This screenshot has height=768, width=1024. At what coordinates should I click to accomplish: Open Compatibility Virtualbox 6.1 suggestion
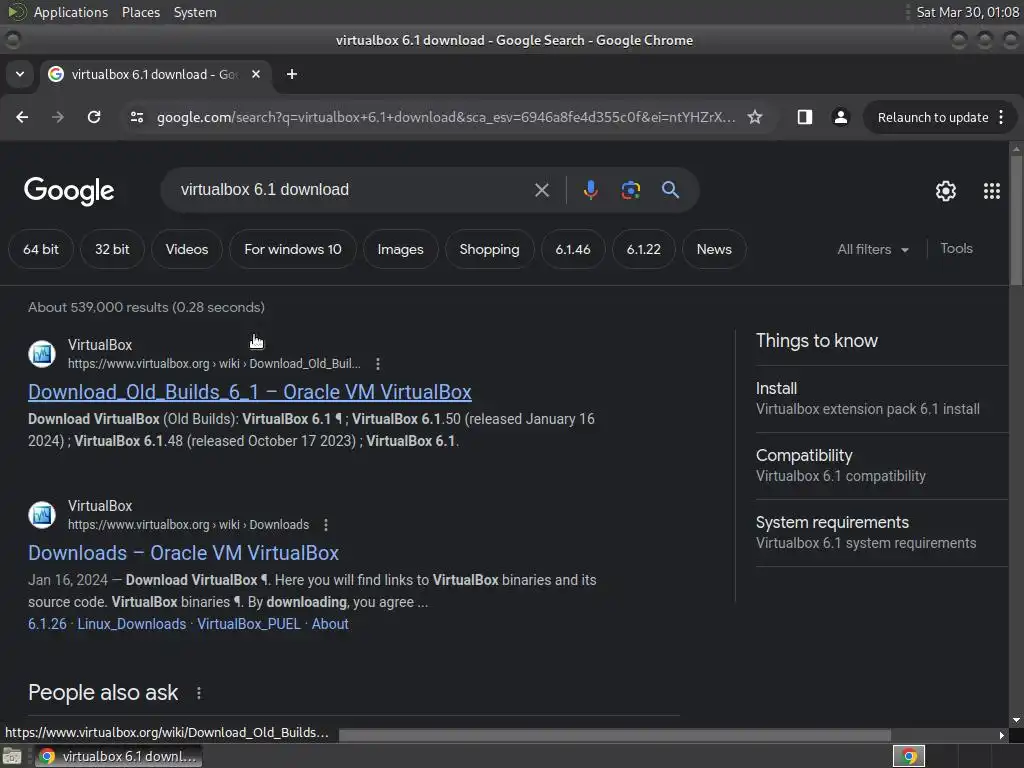click(x=882, y=466)
